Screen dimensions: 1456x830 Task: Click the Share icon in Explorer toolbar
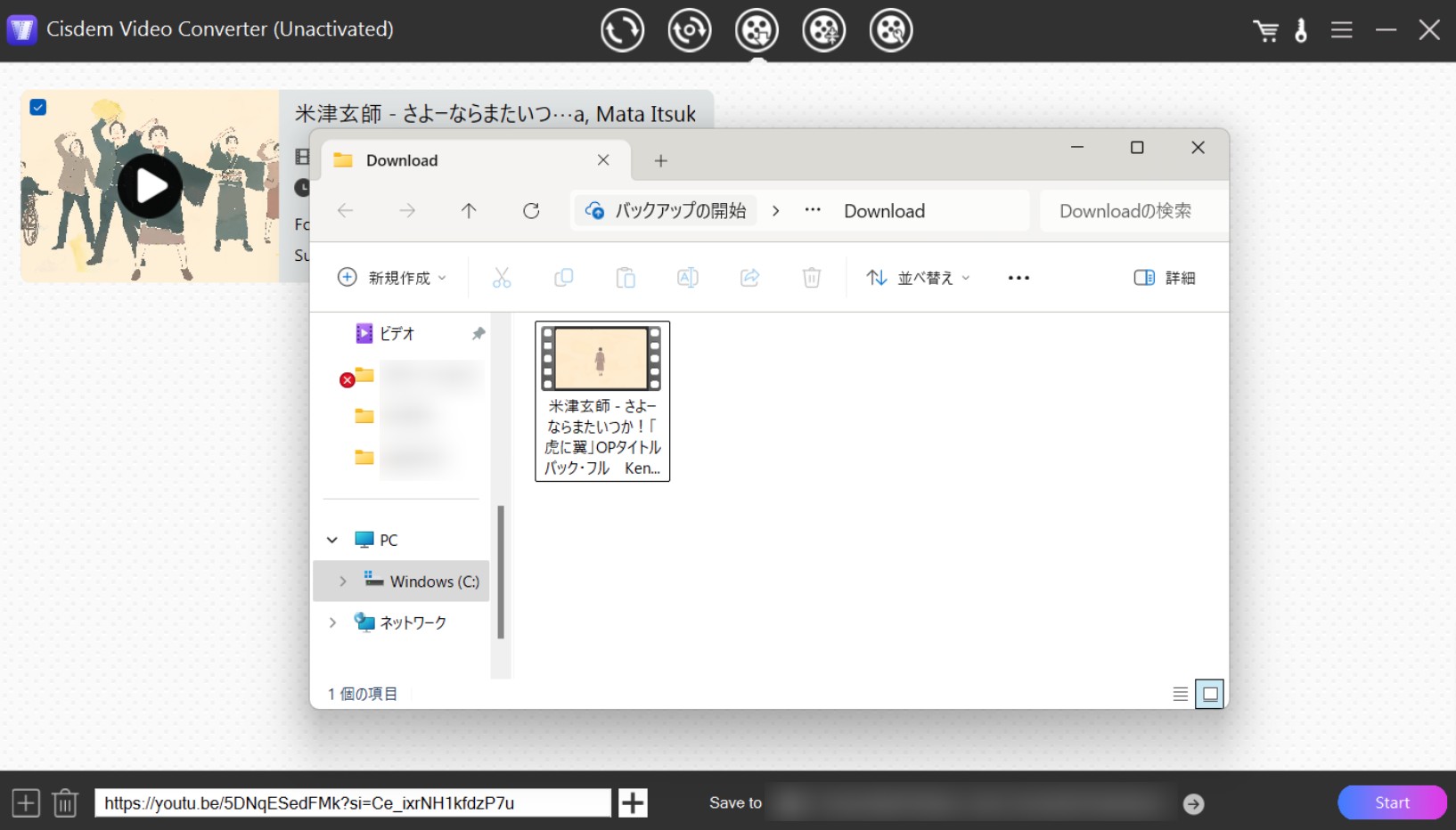(749, 278)
